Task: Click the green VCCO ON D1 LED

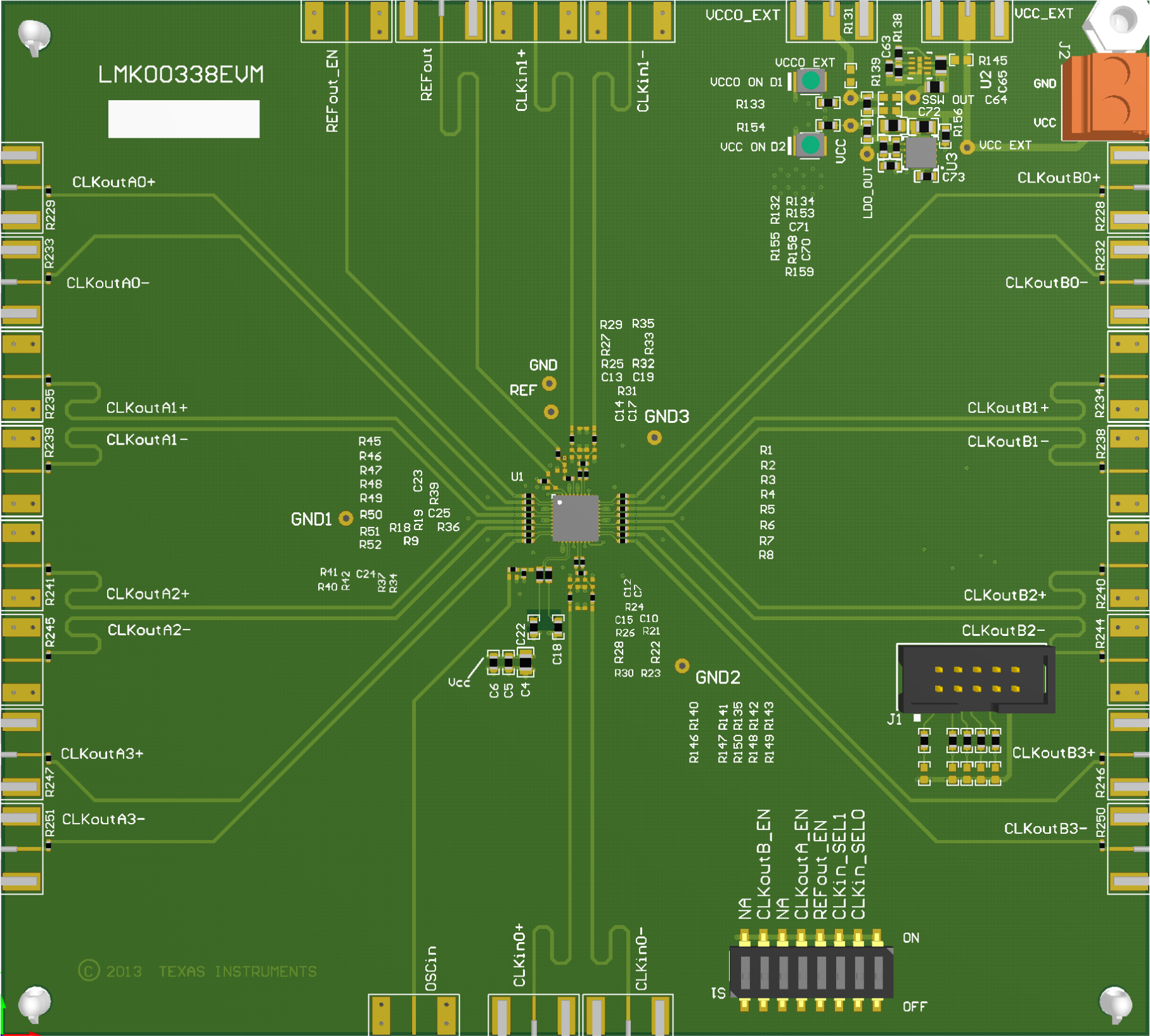Action: coord(810,81)
